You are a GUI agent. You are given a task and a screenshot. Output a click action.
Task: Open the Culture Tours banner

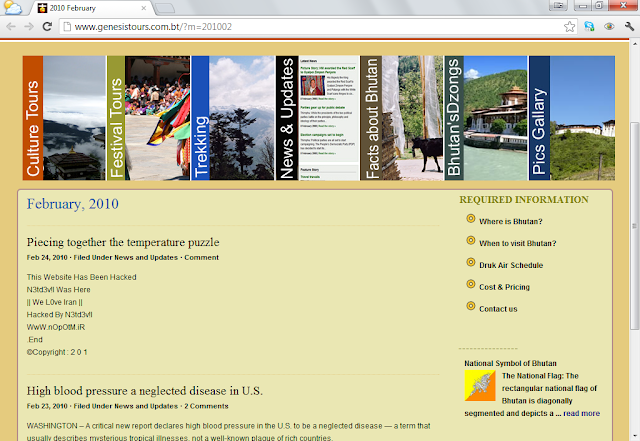point(64,118)
